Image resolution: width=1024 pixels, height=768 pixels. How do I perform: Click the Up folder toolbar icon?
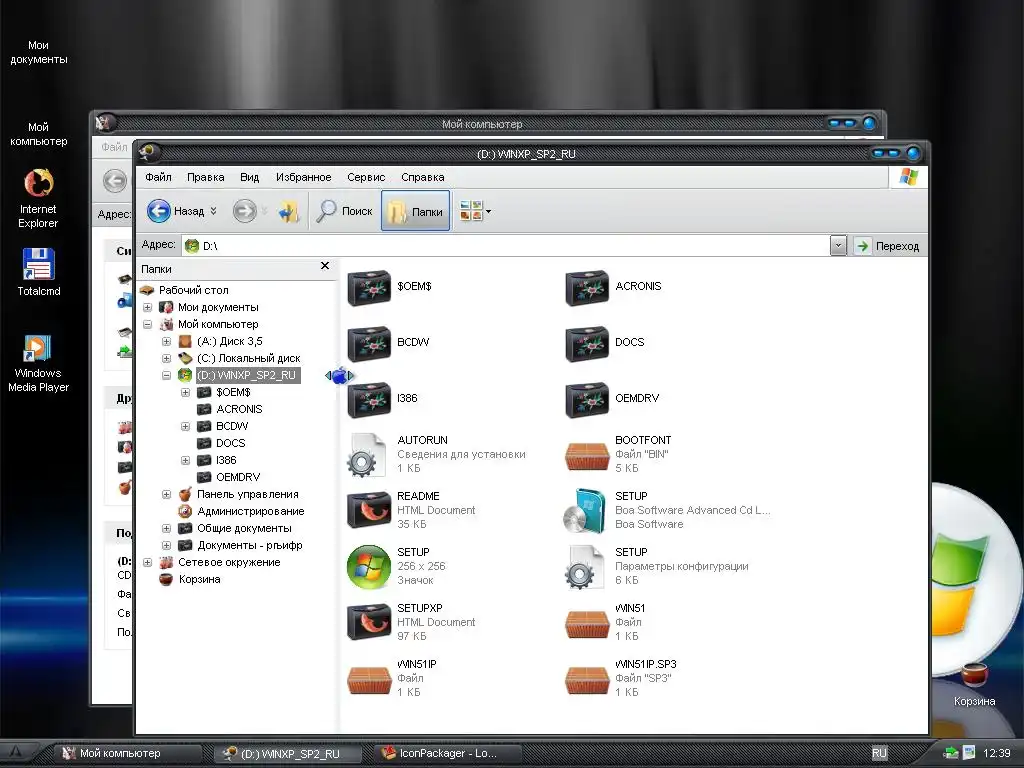pyautogui.click(x=289, y=211)
